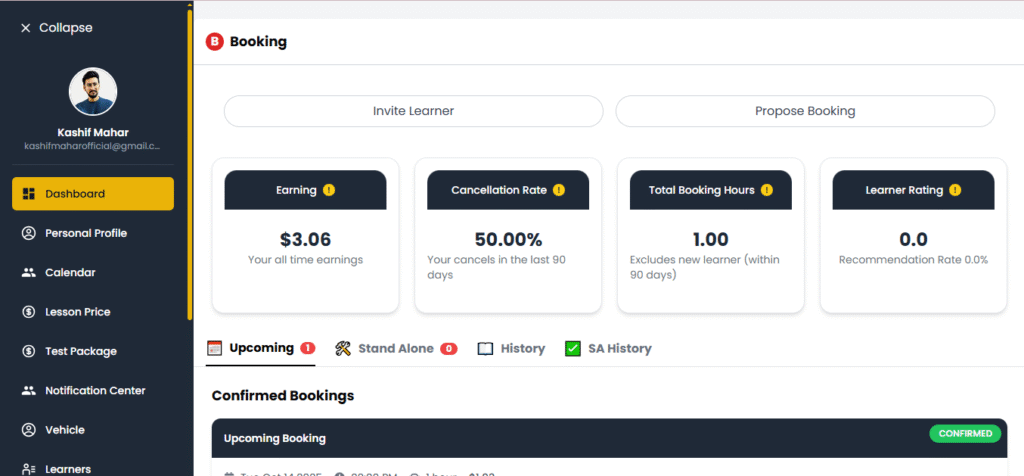
Task: Switch to the Stand Alone tab
Action: (395, 349)
